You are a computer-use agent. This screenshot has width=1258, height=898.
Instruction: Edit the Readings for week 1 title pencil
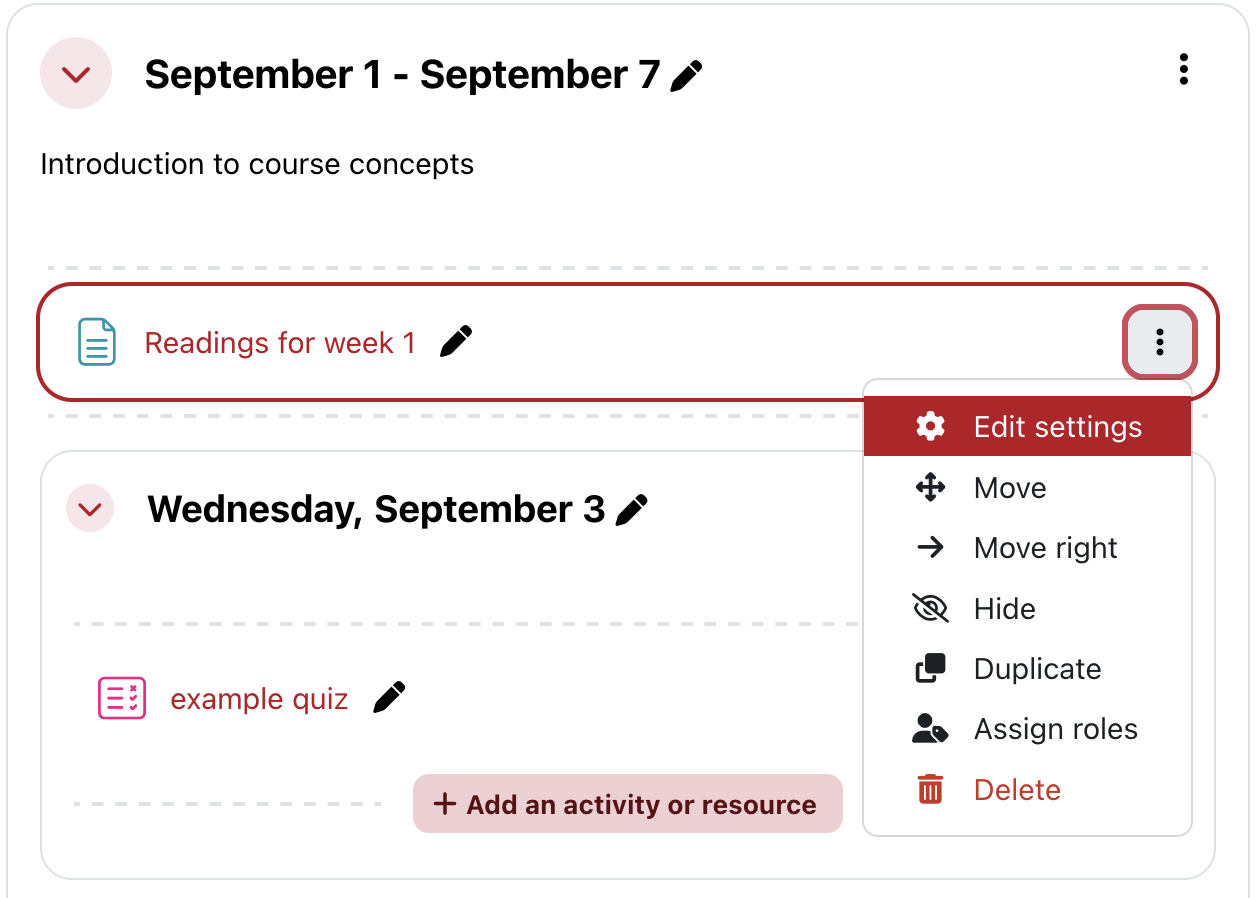(x=456, y=342)
